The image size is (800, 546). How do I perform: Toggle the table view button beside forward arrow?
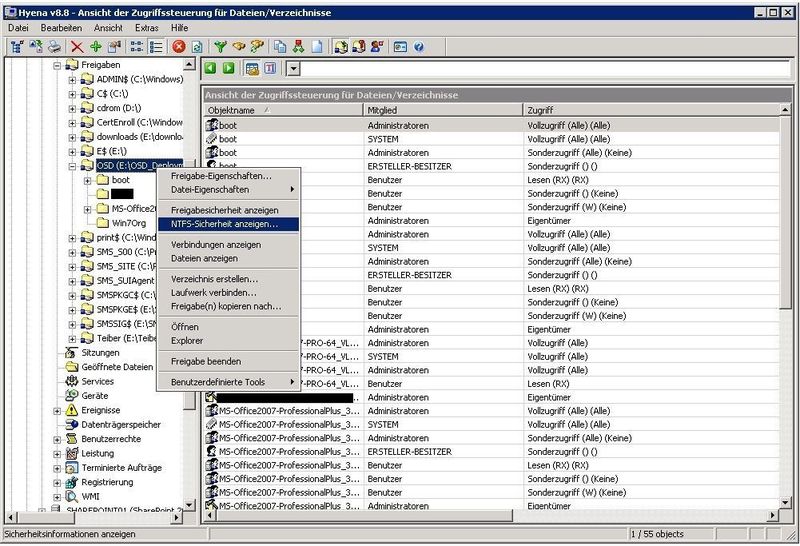point(252,68)
